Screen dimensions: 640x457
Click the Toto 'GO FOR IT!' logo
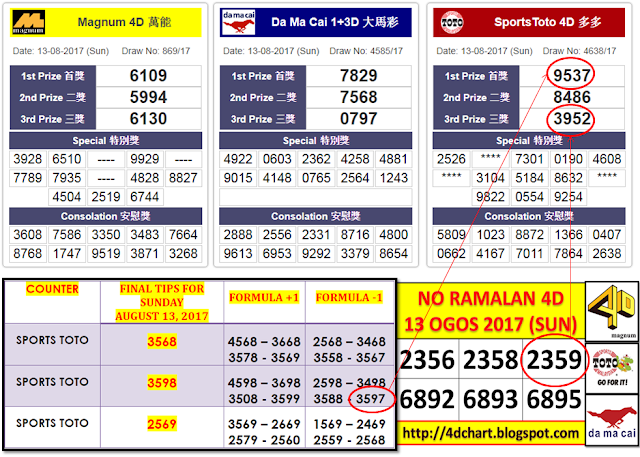pyautogui.click(x=612, y=368)
